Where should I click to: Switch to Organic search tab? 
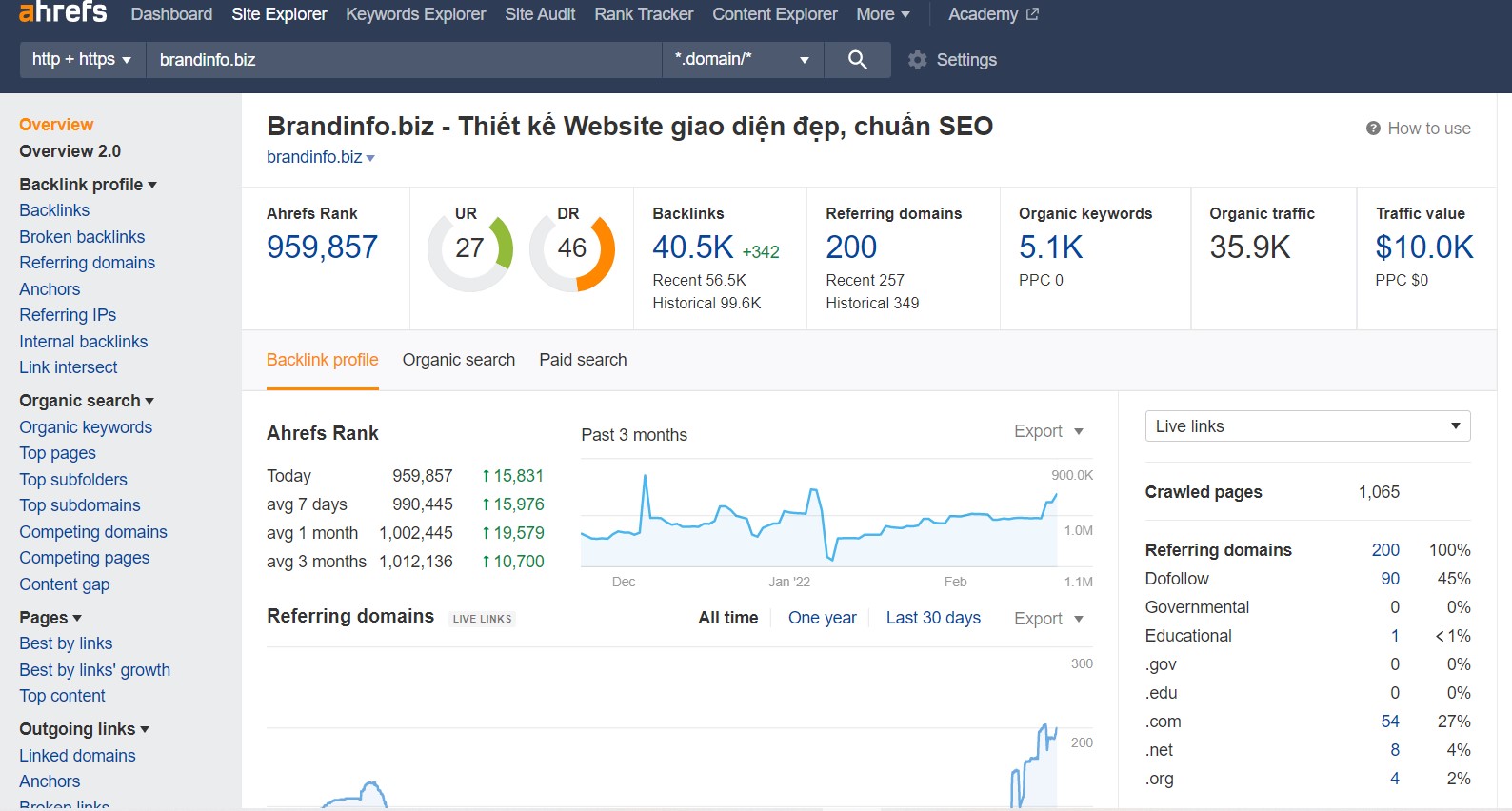pyautogui.click(x=458, y=360)
